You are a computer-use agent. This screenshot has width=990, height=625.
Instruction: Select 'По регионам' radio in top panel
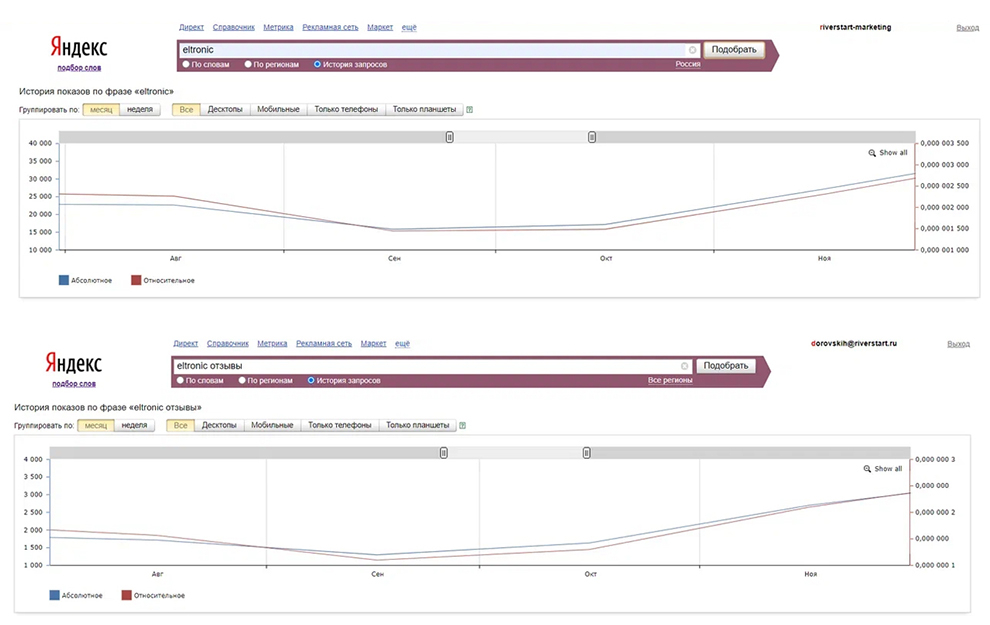pos(248,64)
